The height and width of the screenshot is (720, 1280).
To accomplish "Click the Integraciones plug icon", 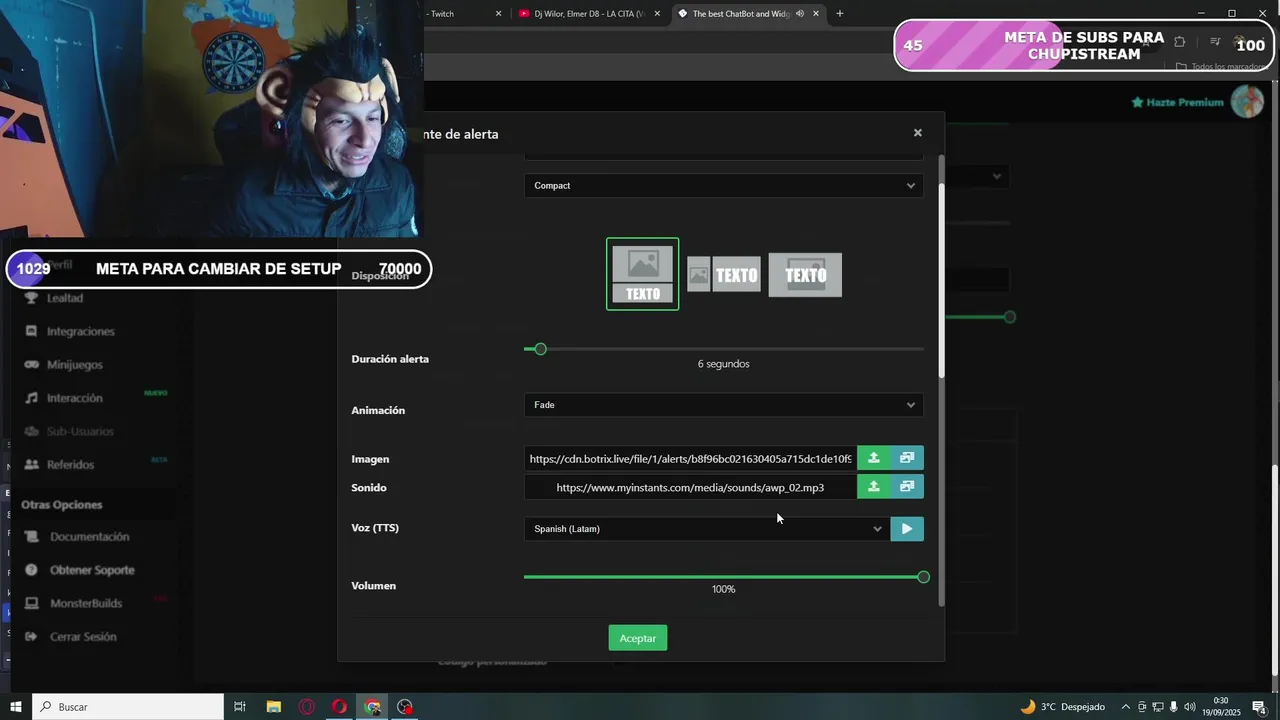I will (31, 331).
